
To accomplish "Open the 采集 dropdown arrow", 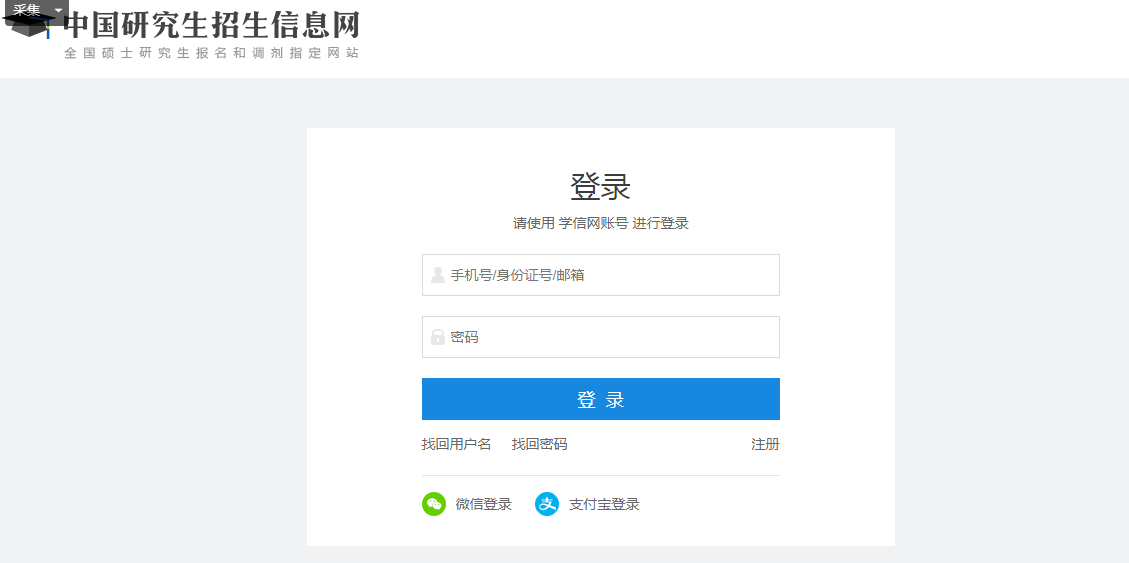I will [x=58, y=10].
